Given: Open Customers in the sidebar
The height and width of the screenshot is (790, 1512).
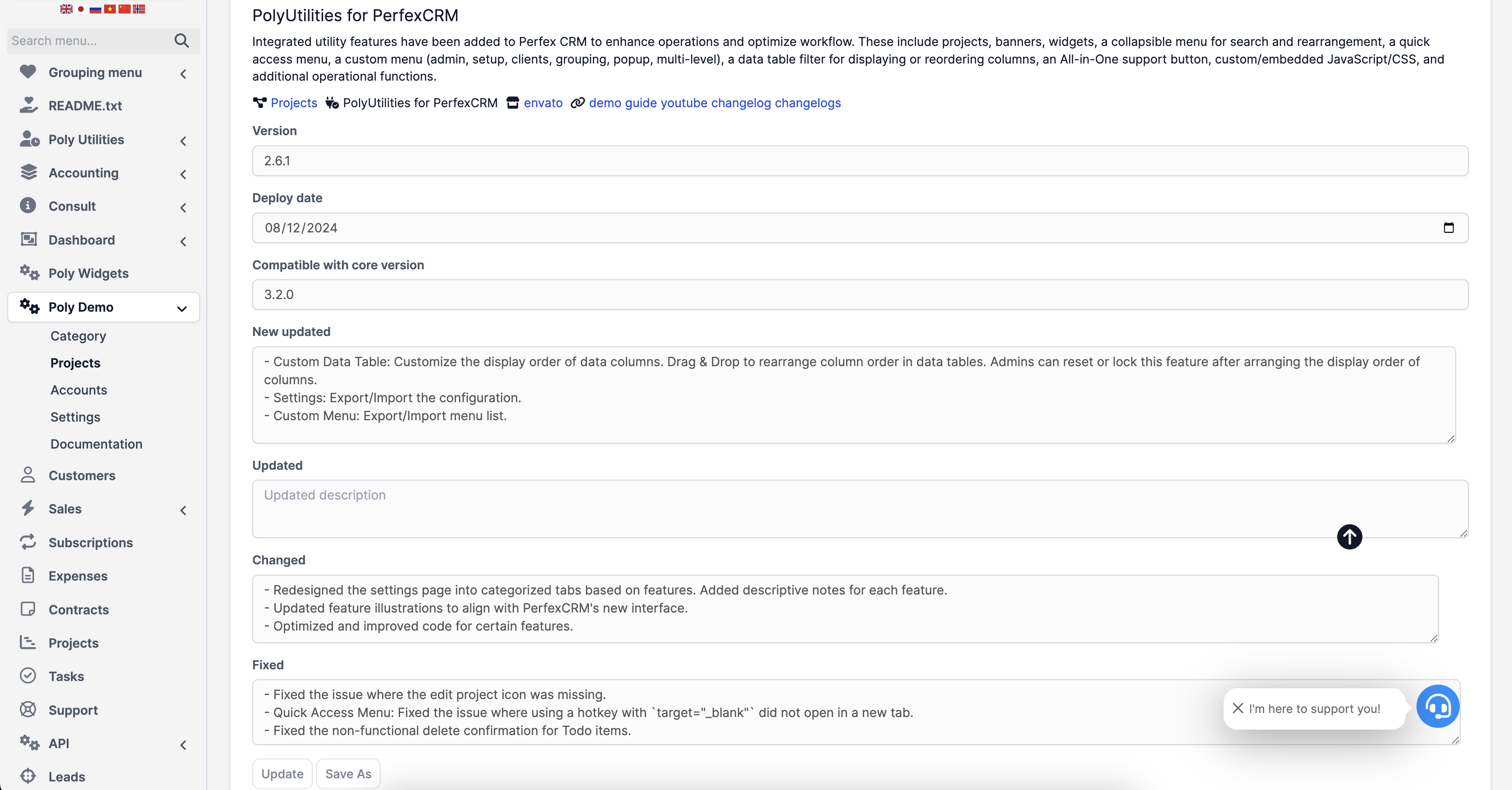Looking at the screenshot, I should [82, 476].
